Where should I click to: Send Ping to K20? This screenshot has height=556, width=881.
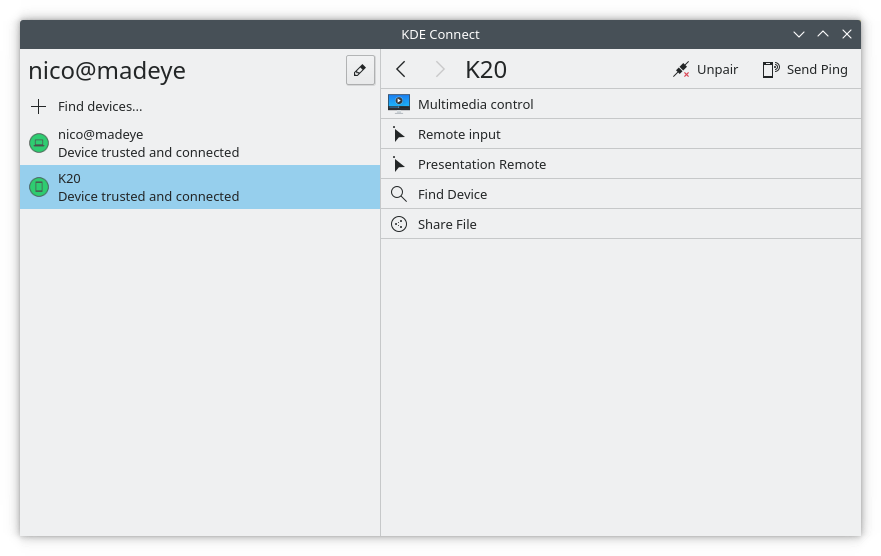click(x=804, y=69)
